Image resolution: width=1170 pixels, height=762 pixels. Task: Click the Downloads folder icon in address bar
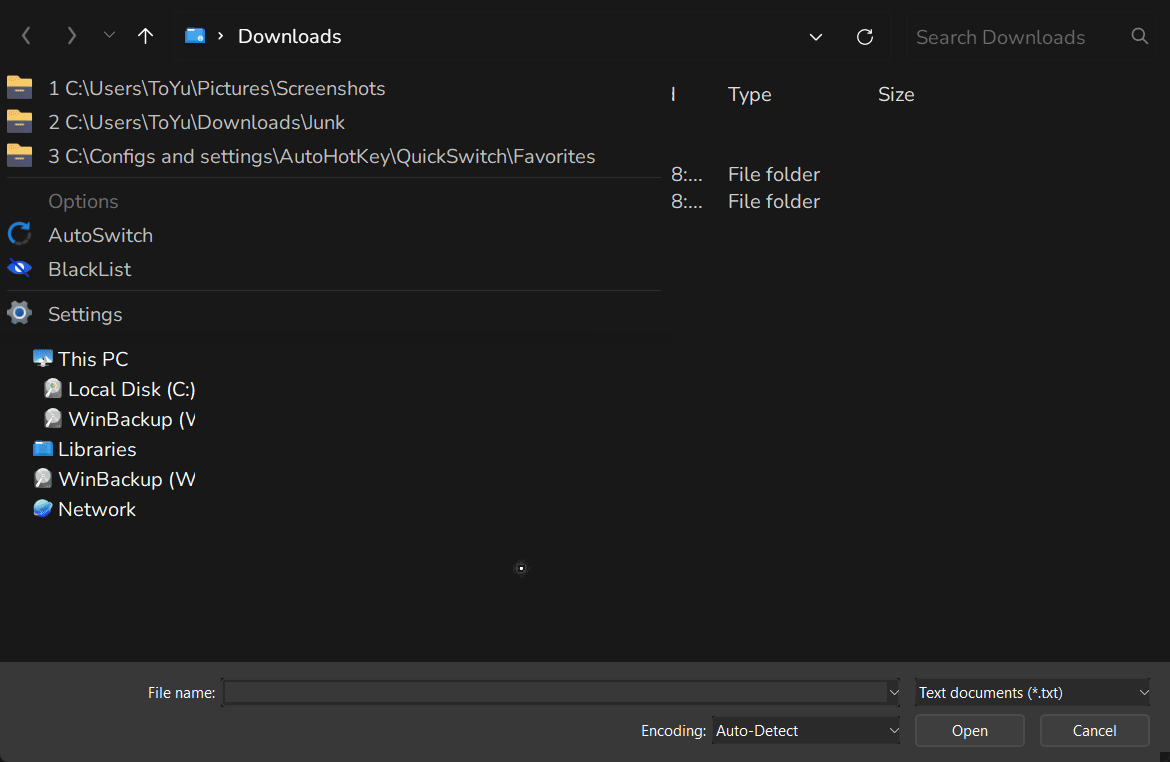pos(195,35)
